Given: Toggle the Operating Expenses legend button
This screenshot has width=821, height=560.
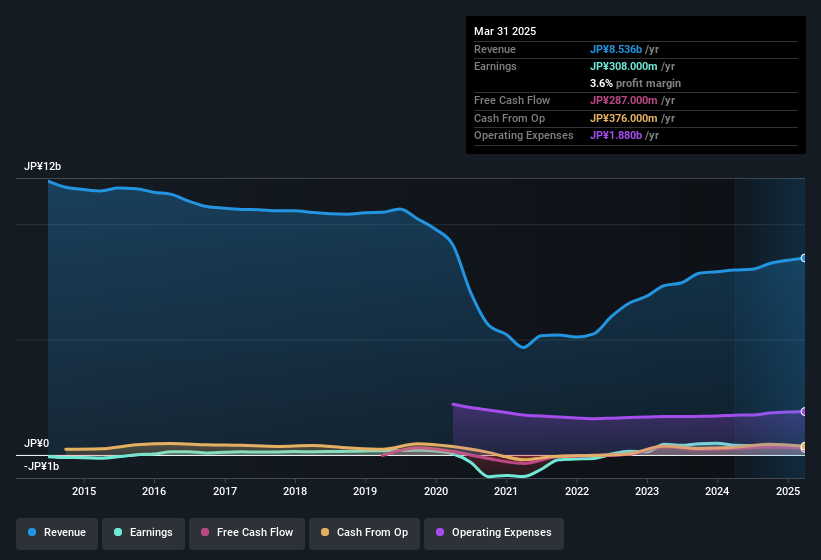Looking at the screenshot, I should point(493,533).
